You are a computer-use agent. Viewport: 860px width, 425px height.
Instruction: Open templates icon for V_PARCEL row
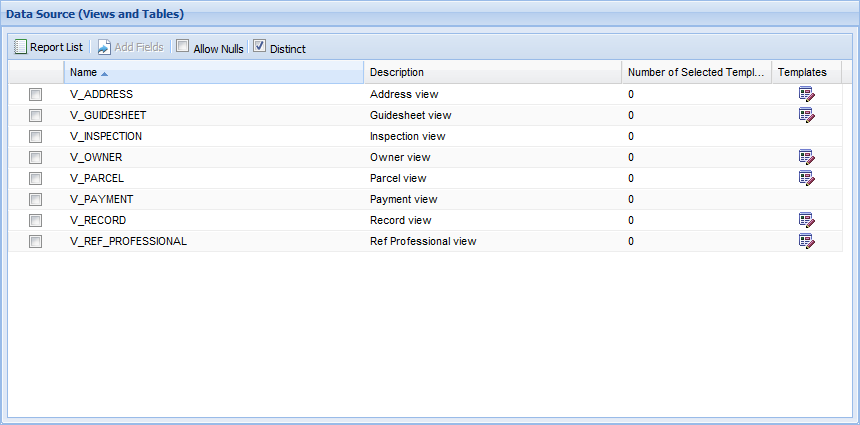(806, 178)
